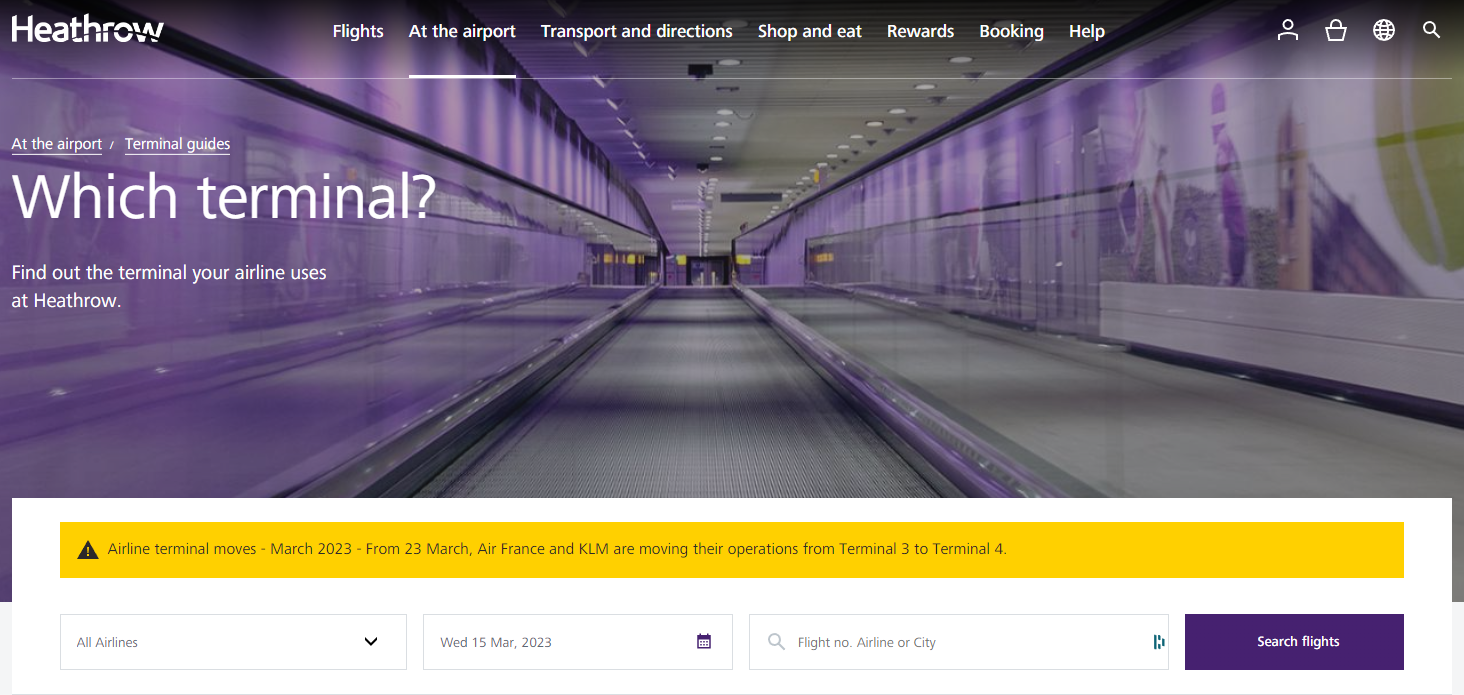This screenshot has height=695, width=1464.
Task: Select the magnifier inside the flight number field
Action: coord(776,642)
